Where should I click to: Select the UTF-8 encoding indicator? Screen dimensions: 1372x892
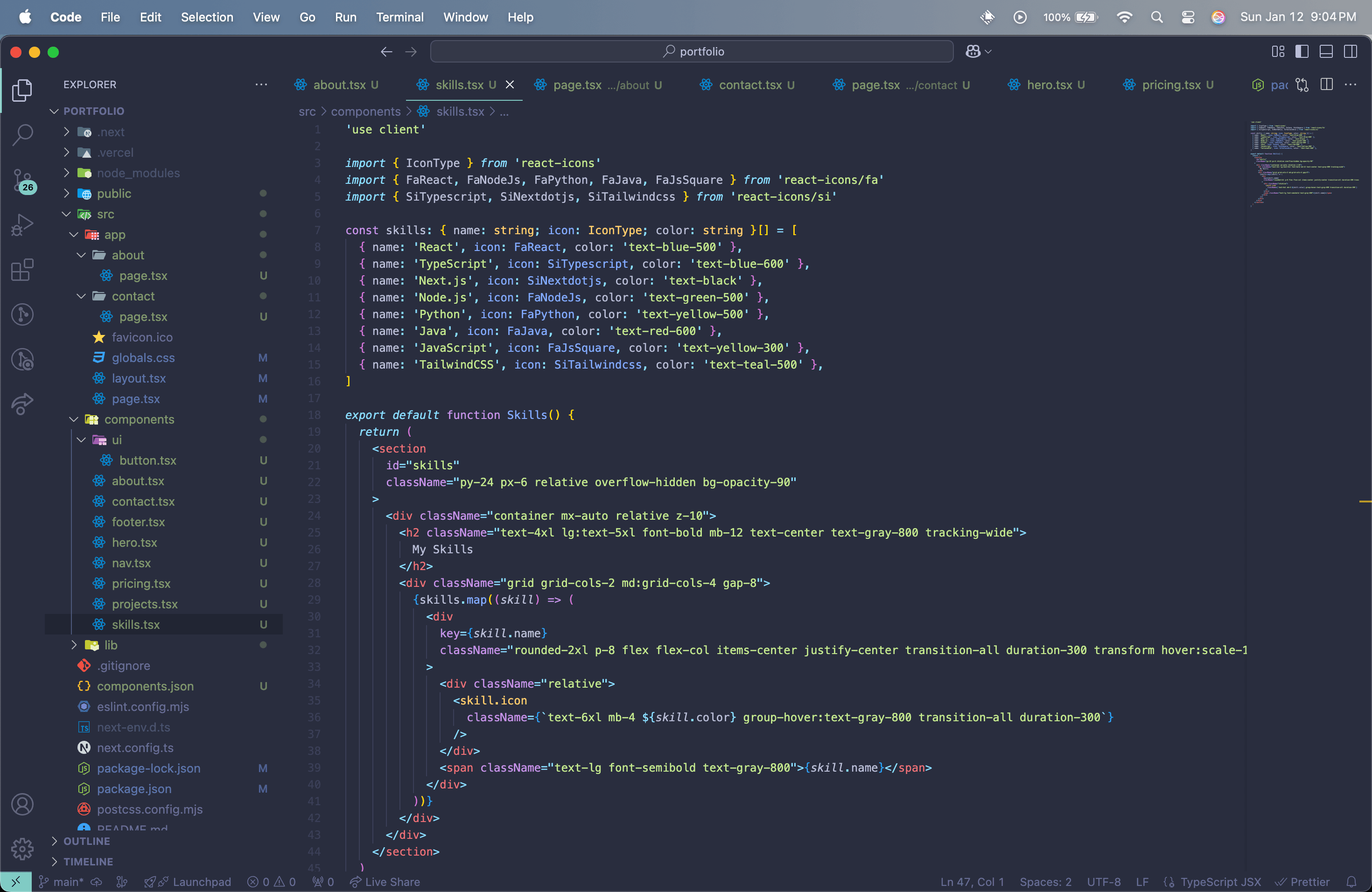(1103, 882)
